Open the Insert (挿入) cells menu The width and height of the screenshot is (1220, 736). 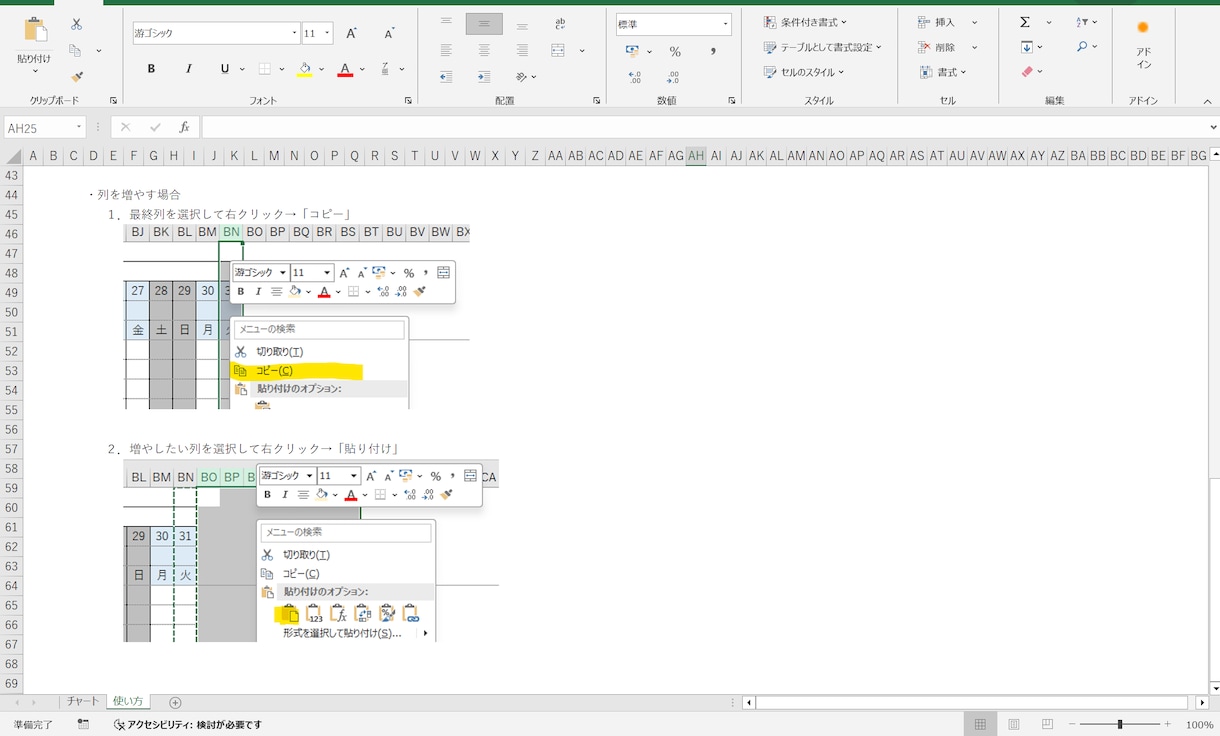pyautogui.click(x=947, y=22)
